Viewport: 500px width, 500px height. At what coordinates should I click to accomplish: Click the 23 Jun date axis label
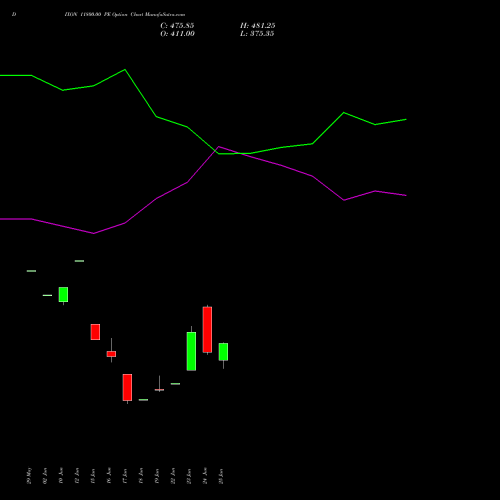coord(189,476)
